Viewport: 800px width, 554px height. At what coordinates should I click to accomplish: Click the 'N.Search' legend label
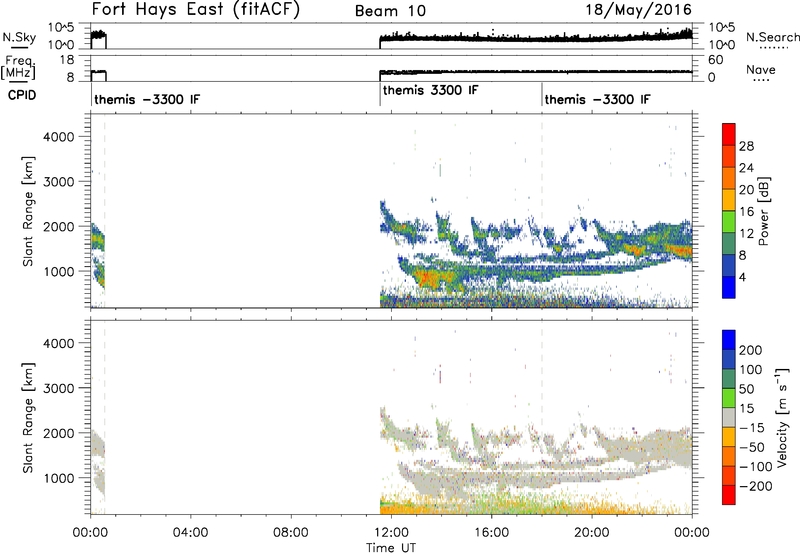(x=773, y=37)
